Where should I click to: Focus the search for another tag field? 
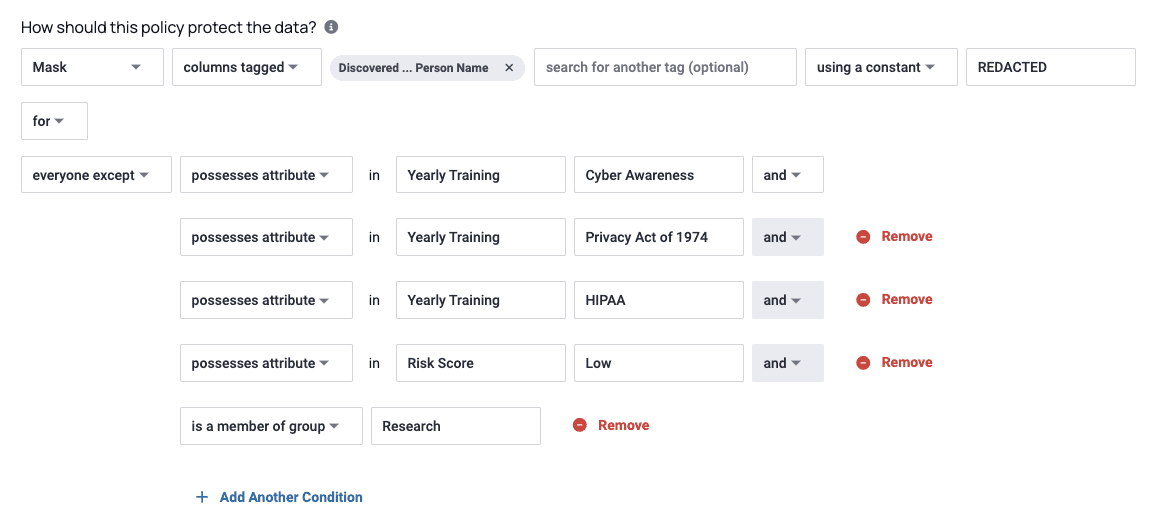tap(665, 67)
